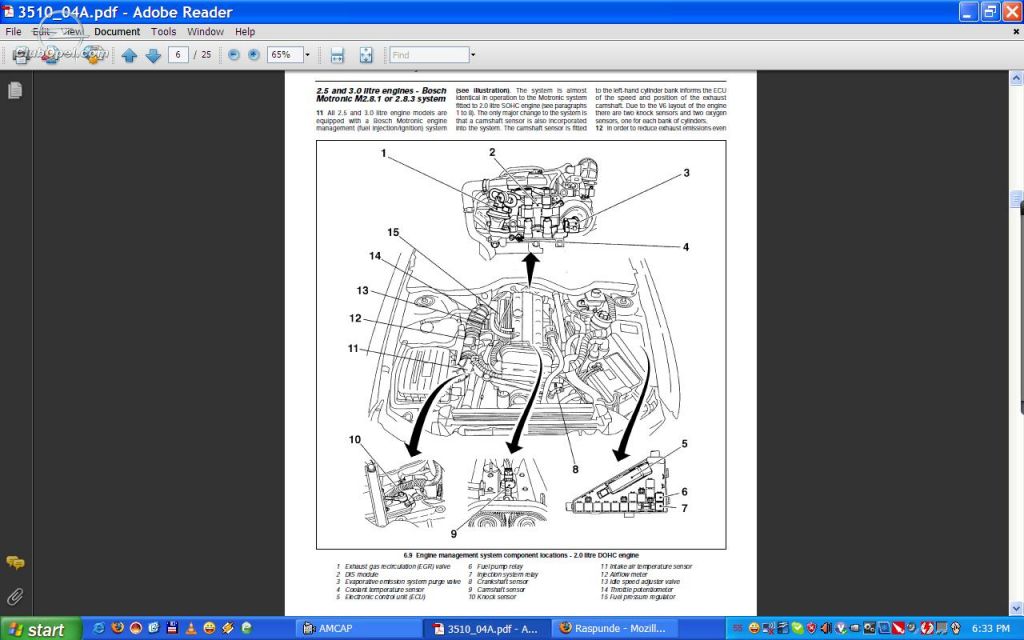Click legend entry 'DIS module'
Image resolution: width=1024 pixels, height=640 pixels.
pos(361,575)
